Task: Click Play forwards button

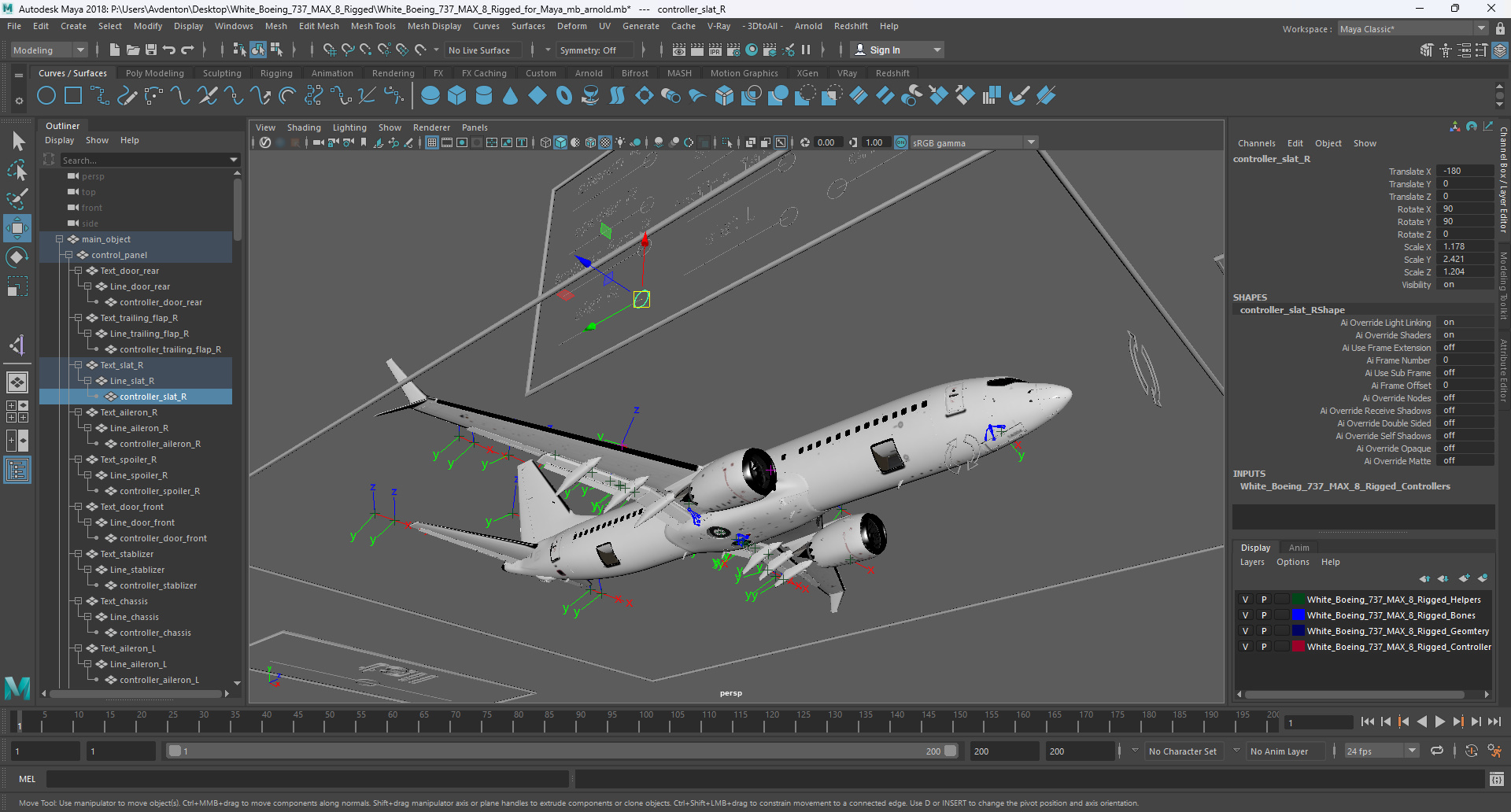Action: [x=1440, y=722]
